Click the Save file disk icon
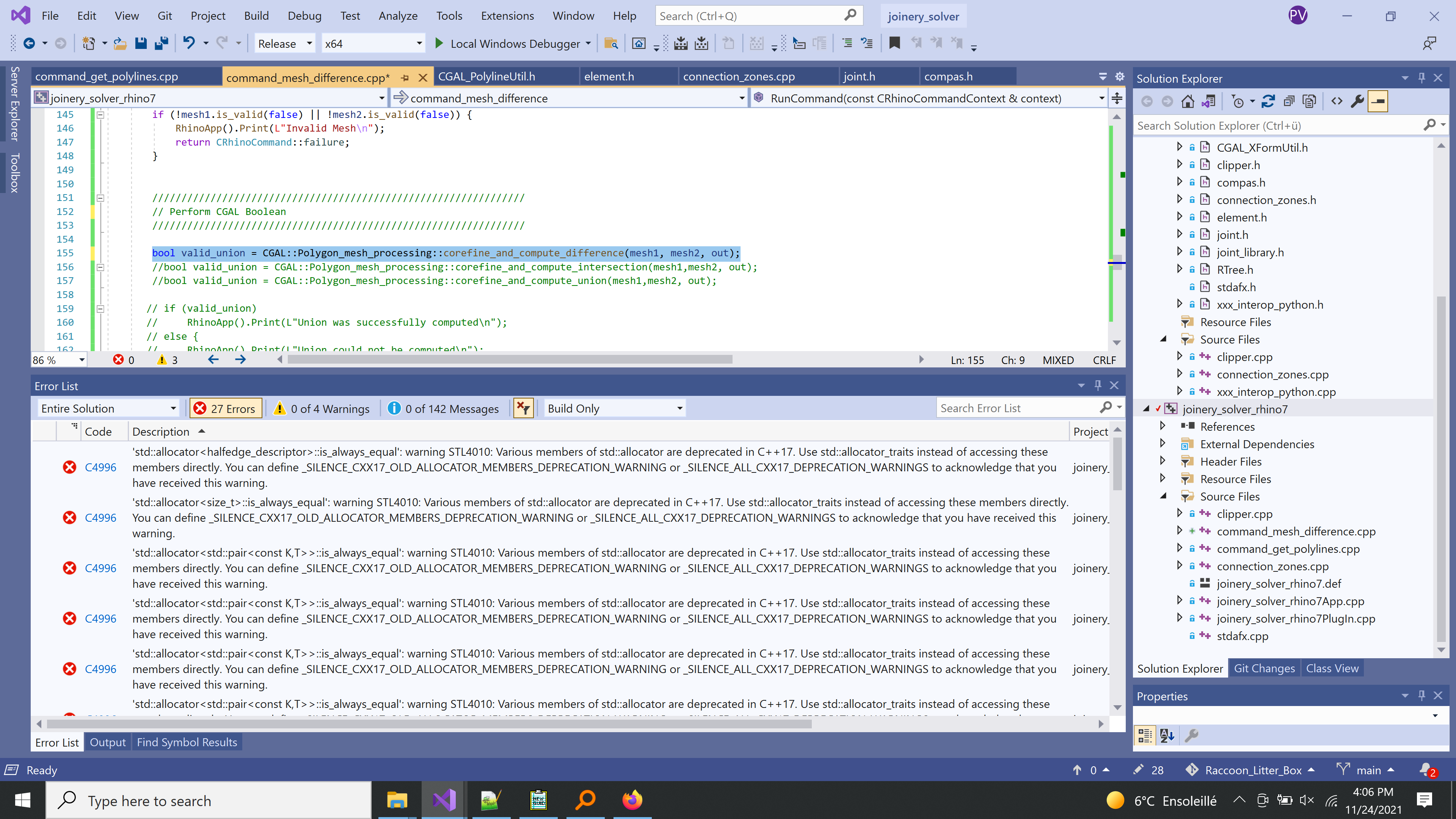Image resolution: width=1456 pixels, height=819 pixels. tap(141, 44)
